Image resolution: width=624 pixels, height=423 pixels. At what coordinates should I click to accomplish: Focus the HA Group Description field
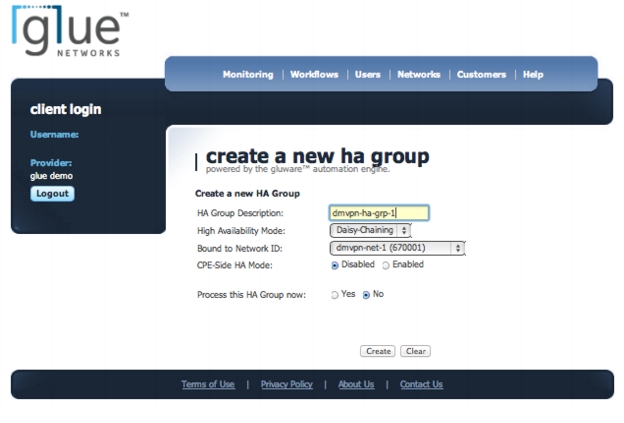tap(379, 213)
